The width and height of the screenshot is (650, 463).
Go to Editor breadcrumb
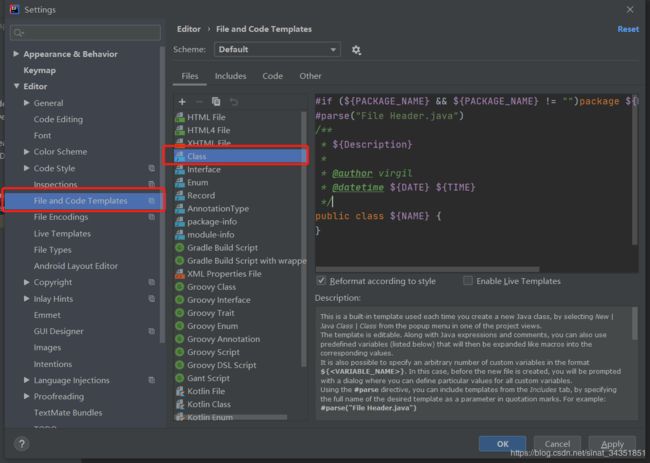pyautogui.click(x=189, y=29)
